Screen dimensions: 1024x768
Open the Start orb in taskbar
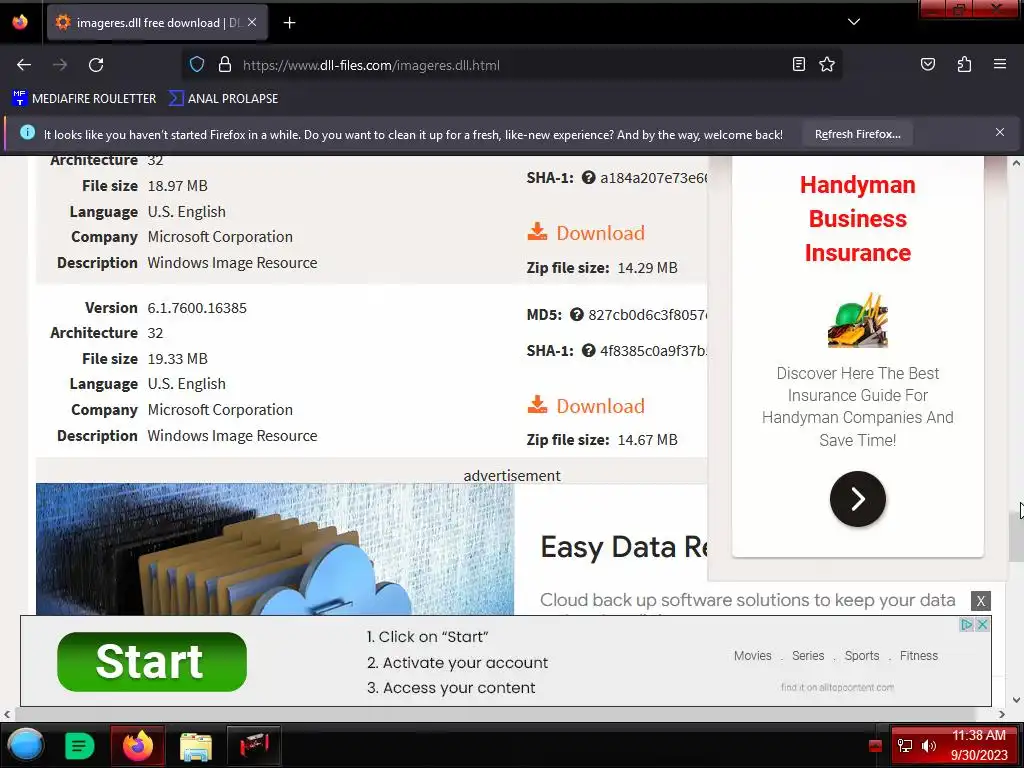tap(25, 745)
